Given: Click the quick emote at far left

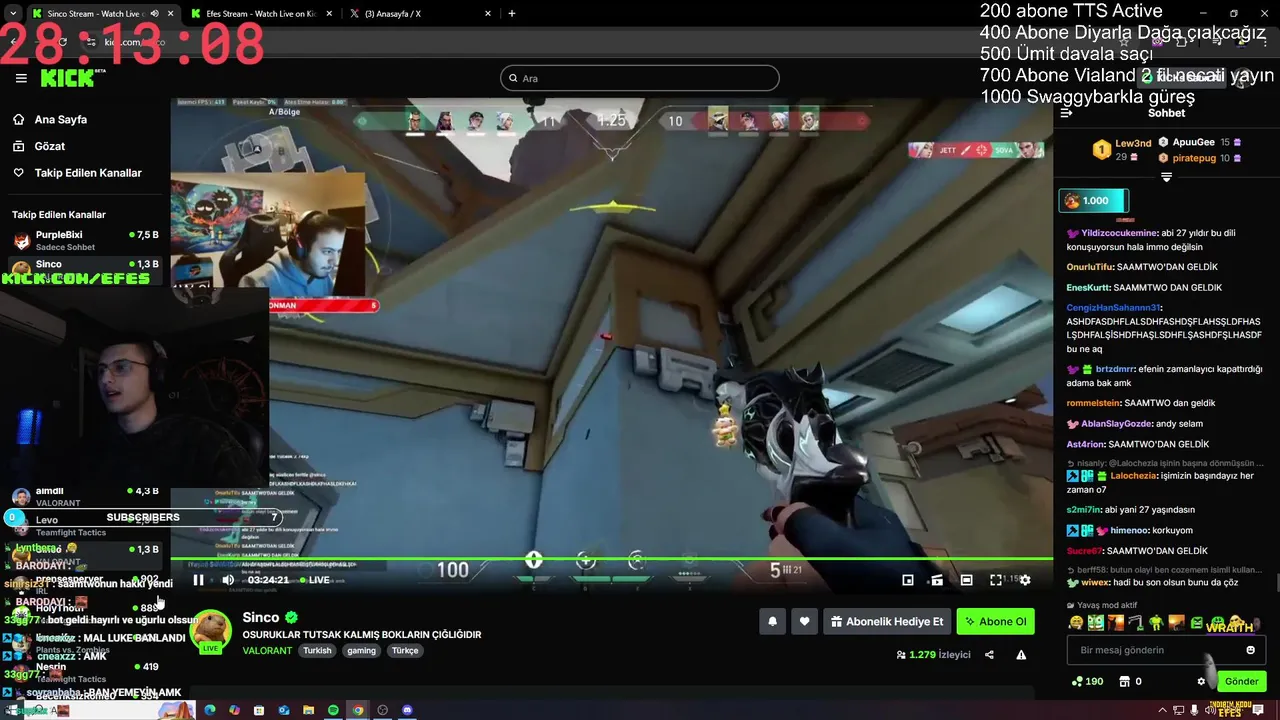Looking at the screenshot, I should (1076, 622).
